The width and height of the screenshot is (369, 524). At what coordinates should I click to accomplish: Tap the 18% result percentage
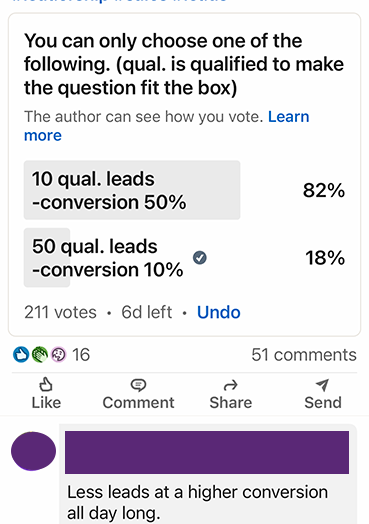pos(325,258)
